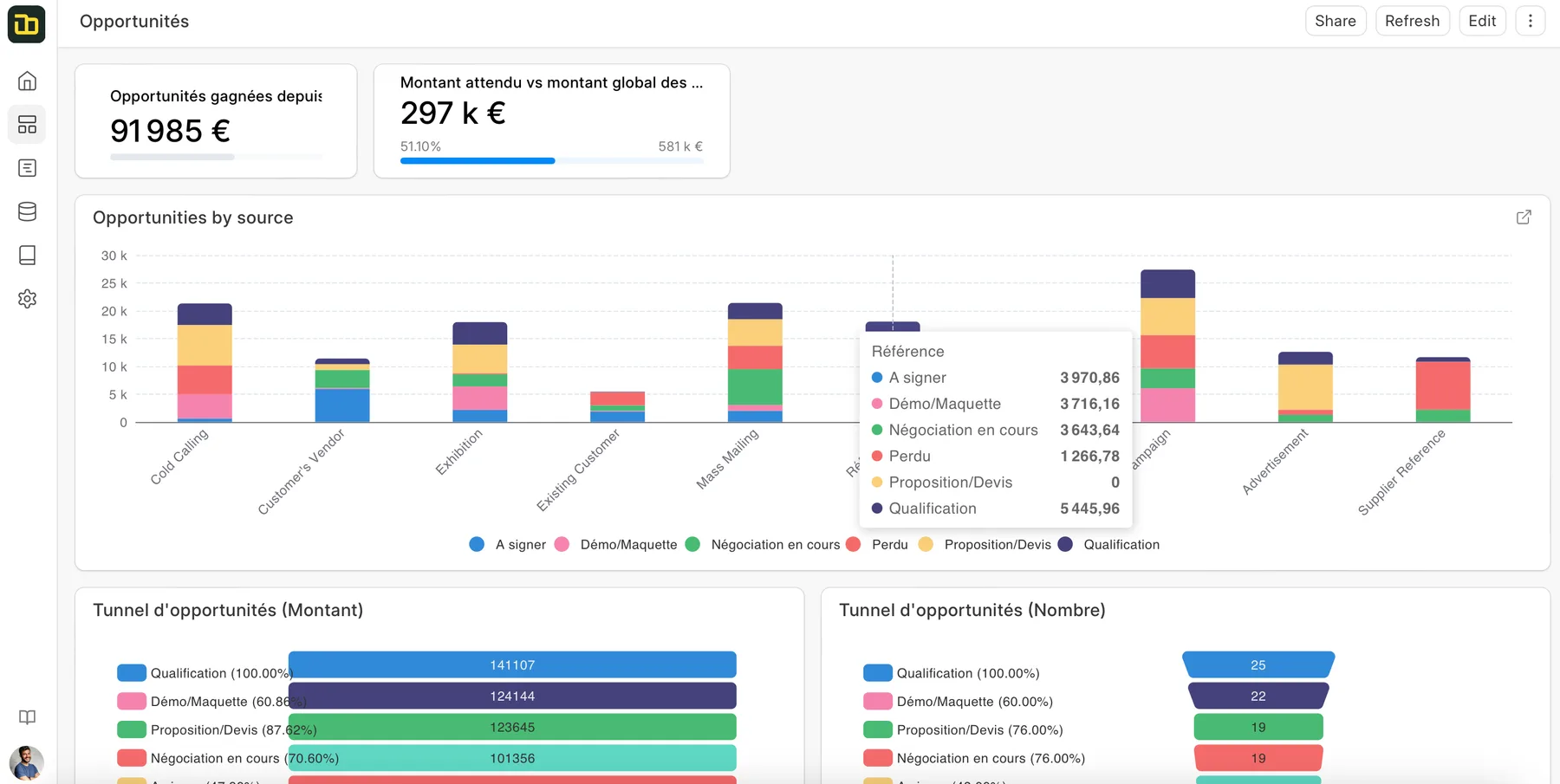Click the Refresh button

[x=1412, y=21]
